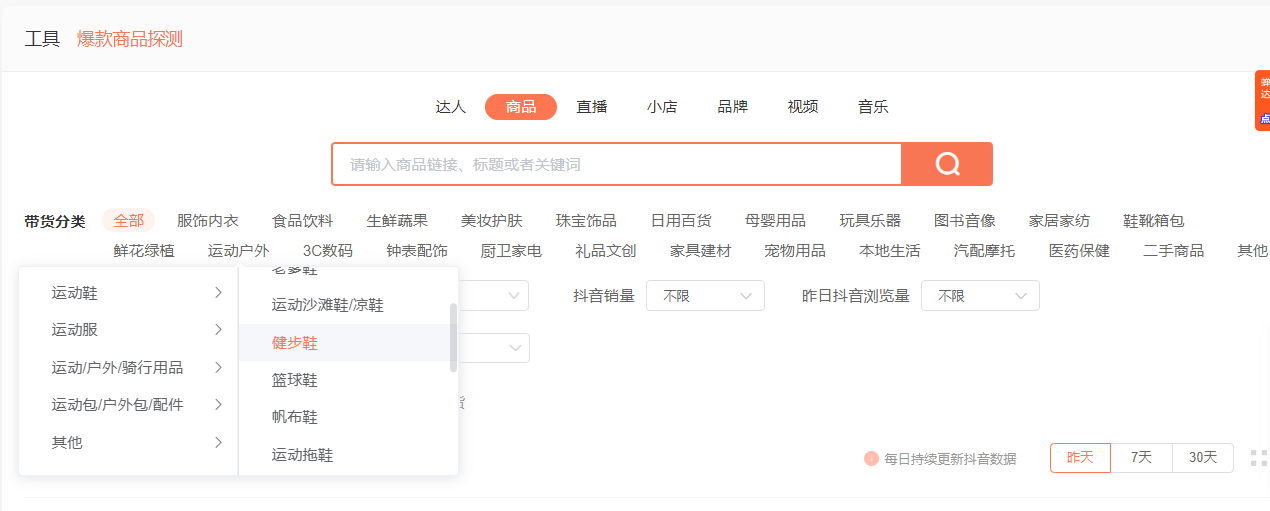Click the submenu scrollbar thumb
This screenshot has height=511, width=1270.
[453, 338]
